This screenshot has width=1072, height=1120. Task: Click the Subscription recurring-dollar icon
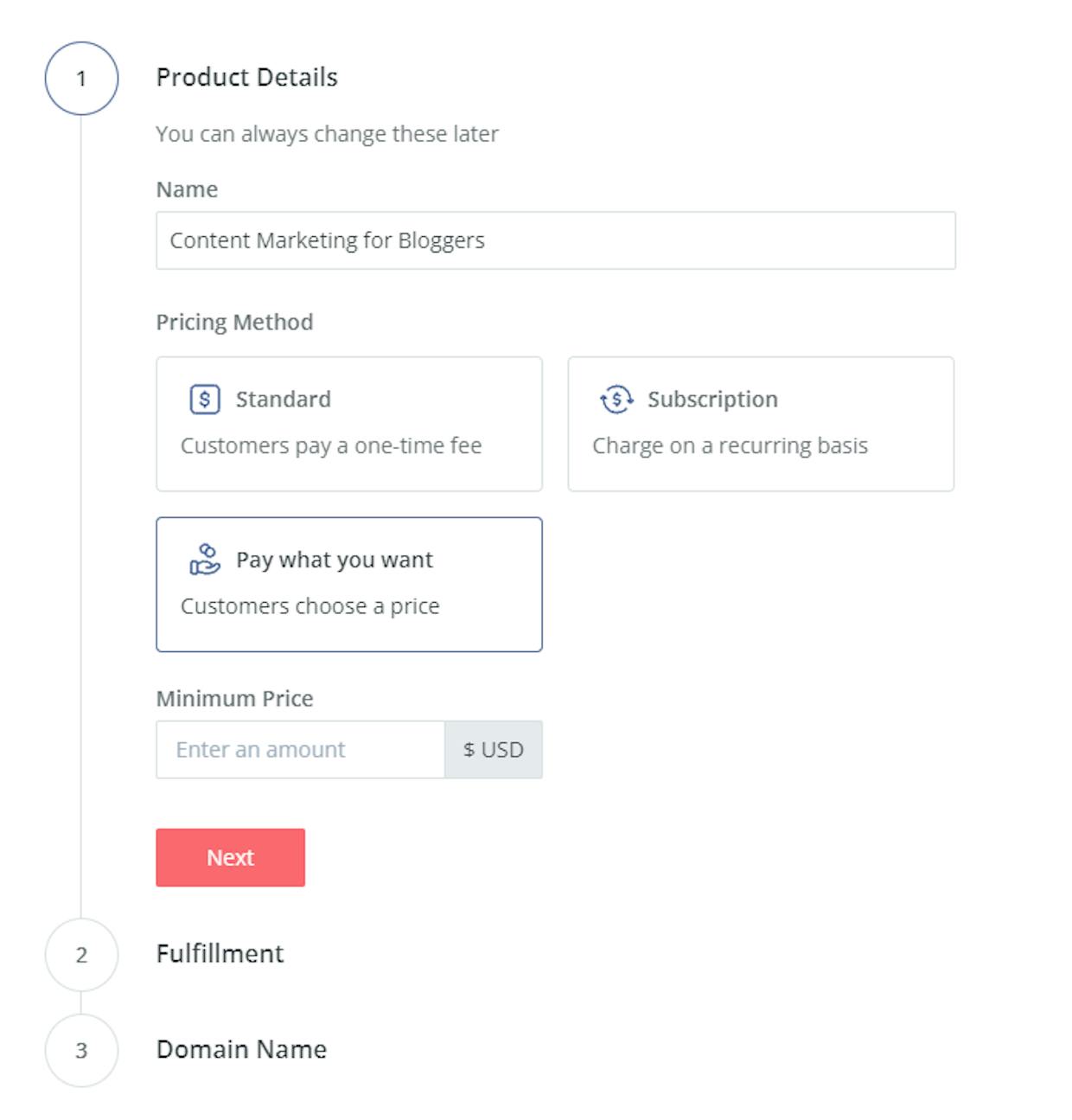pos(616,400)
